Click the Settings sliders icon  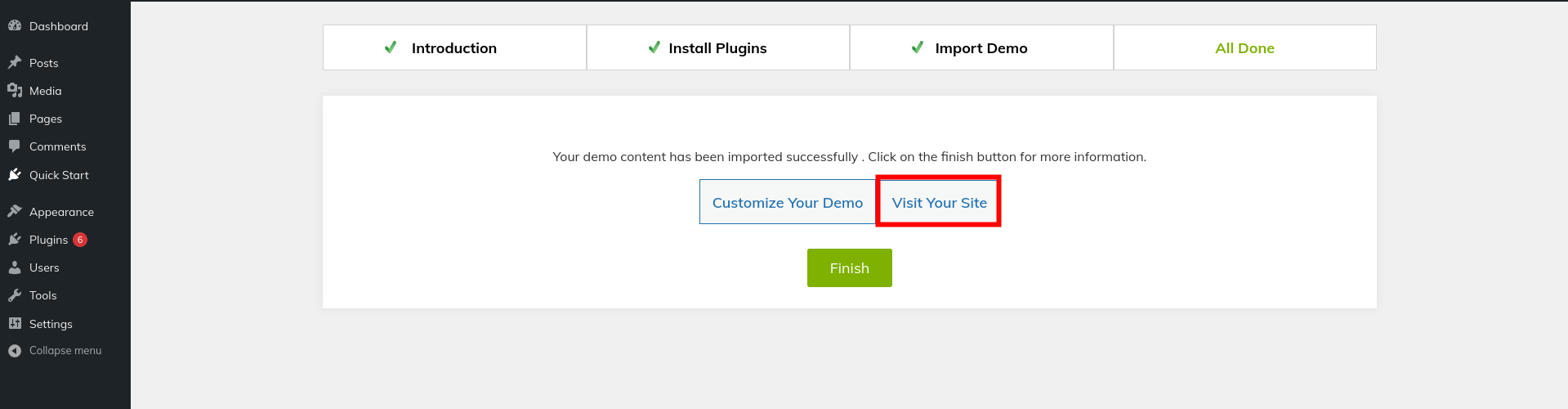click(x=15, y=324)
